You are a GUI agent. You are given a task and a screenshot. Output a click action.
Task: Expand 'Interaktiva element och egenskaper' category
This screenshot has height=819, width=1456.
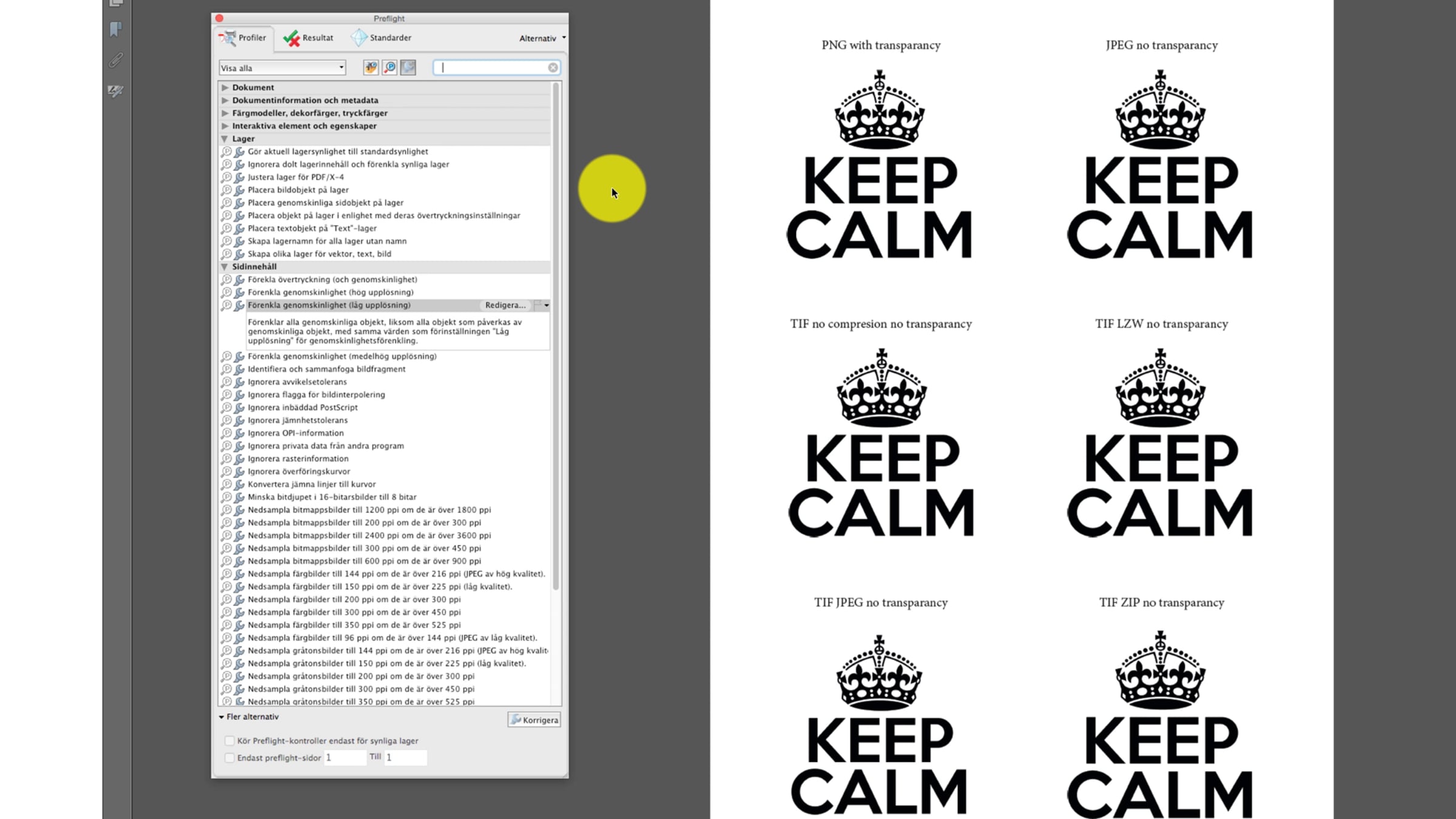(x=225, y=126)
